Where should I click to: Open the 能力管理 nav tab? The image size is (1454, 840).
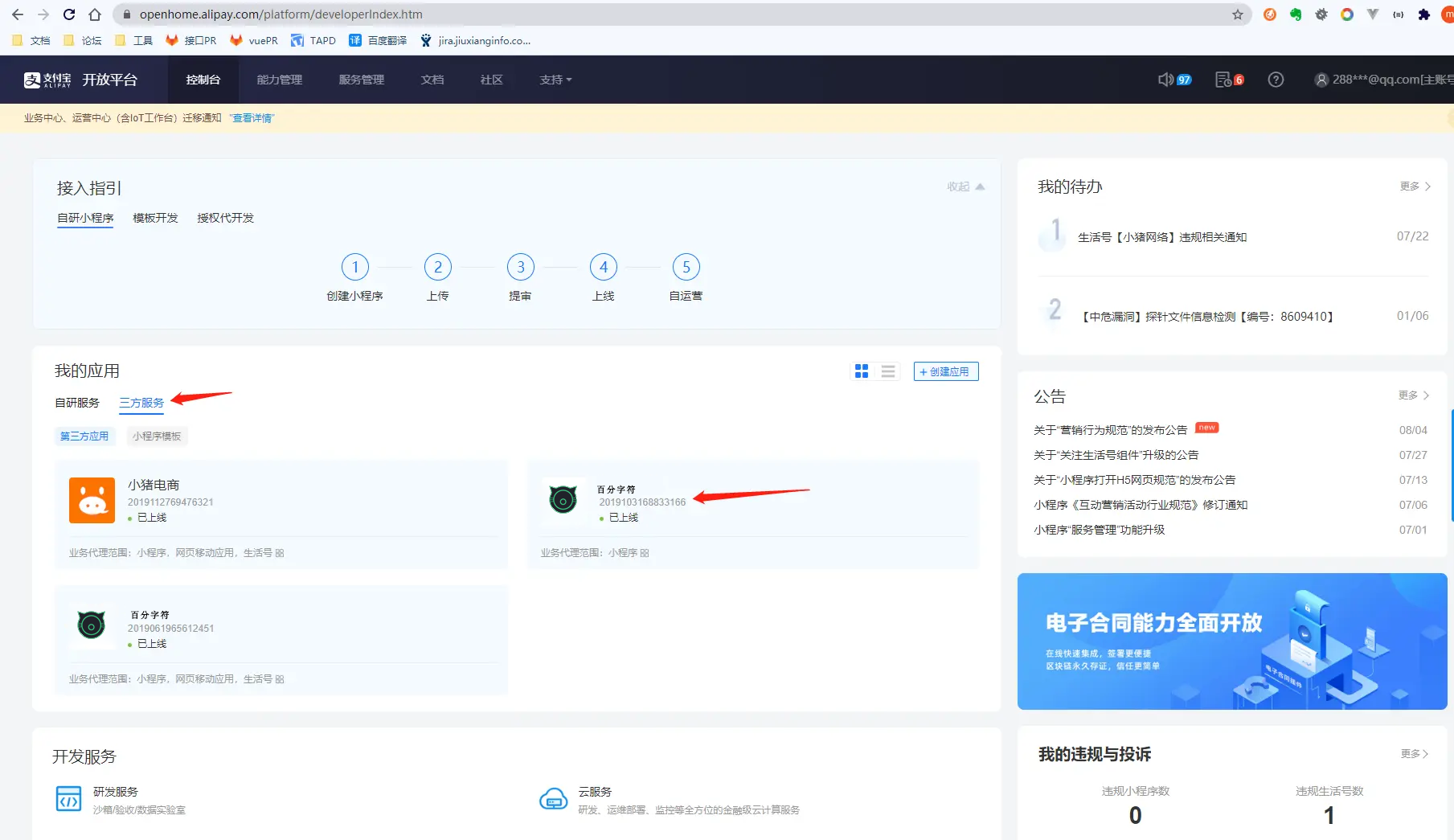(x=280, y=80)
